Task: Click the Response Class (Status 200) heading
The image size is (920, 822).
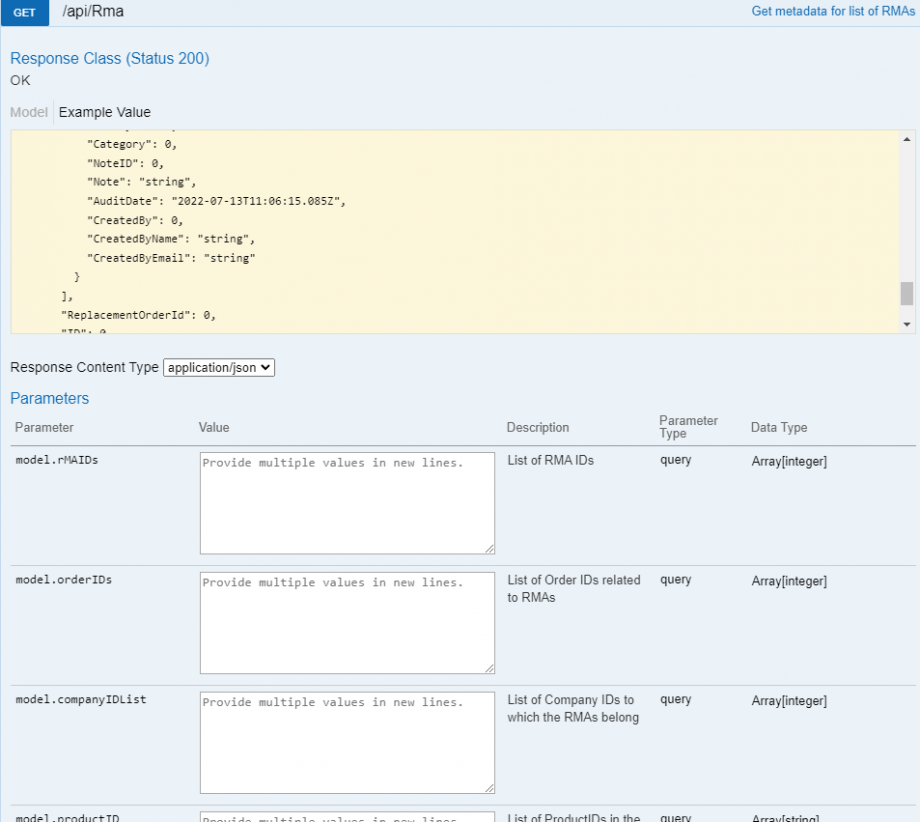Action: pos(110,59)
